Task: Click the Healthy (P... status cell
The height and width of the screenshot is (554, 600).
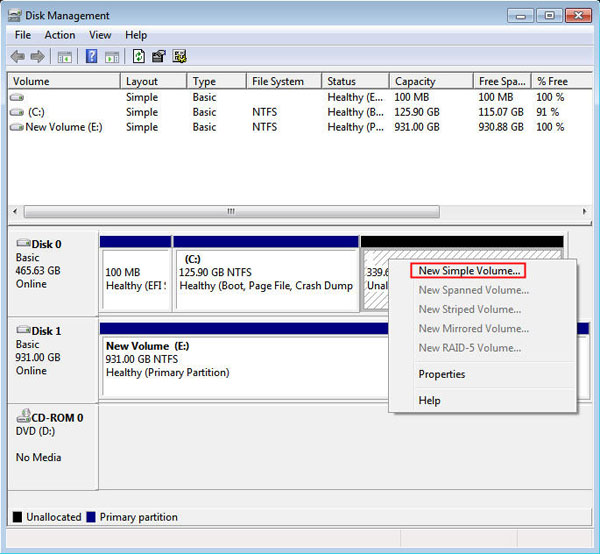Action: coord(355,127)
